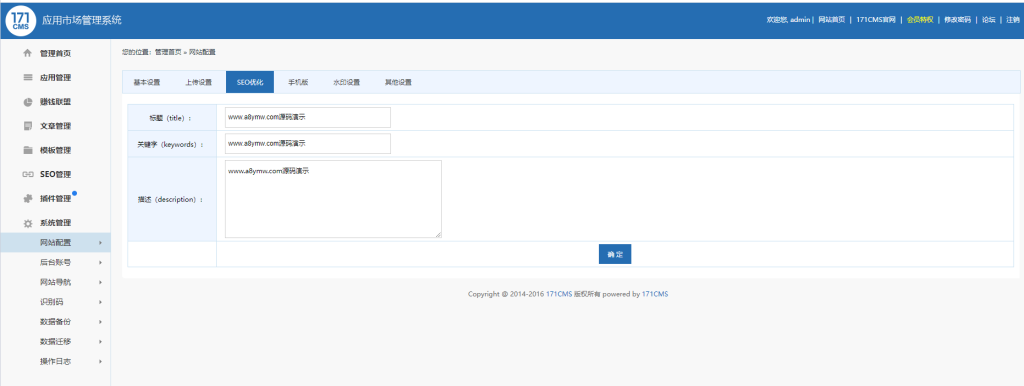Click the 171 CMS logo
This screenshot has height=386, width=1024.
point(21,20)
